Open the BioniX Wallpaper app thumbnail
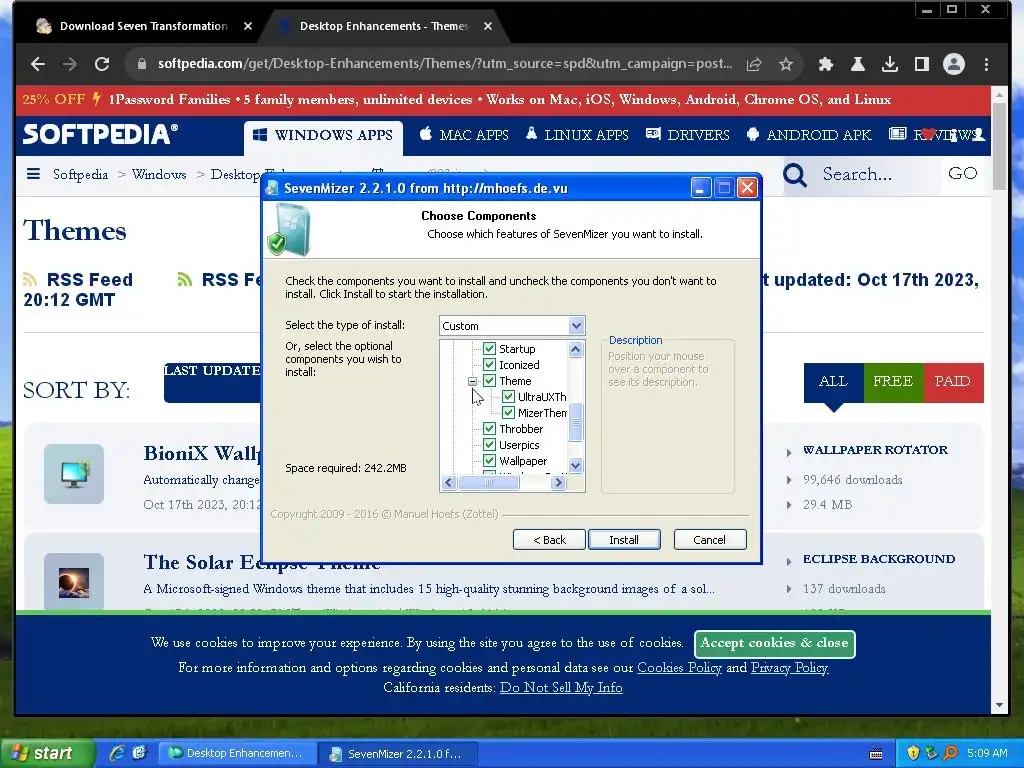Screen dimensions: 1024x768 (74, 473)
